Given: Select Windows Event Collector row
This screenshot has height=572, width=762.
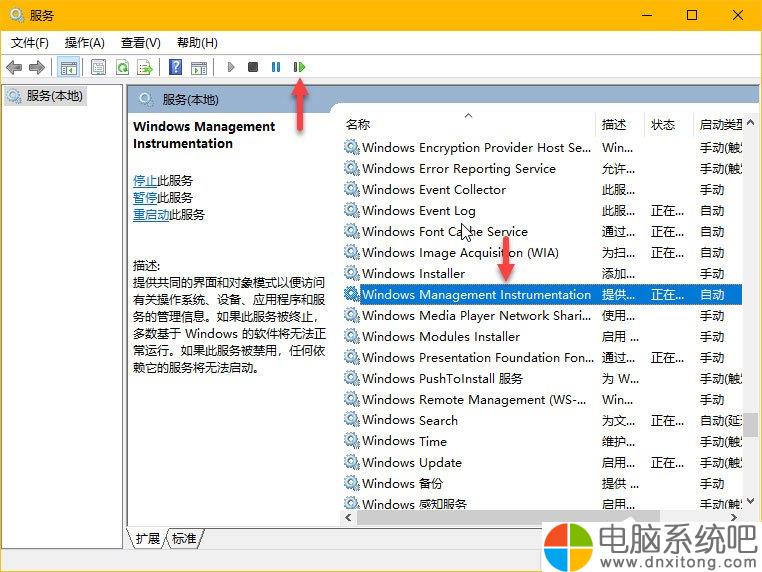Looking at the screenshot, I should (542, 190).
